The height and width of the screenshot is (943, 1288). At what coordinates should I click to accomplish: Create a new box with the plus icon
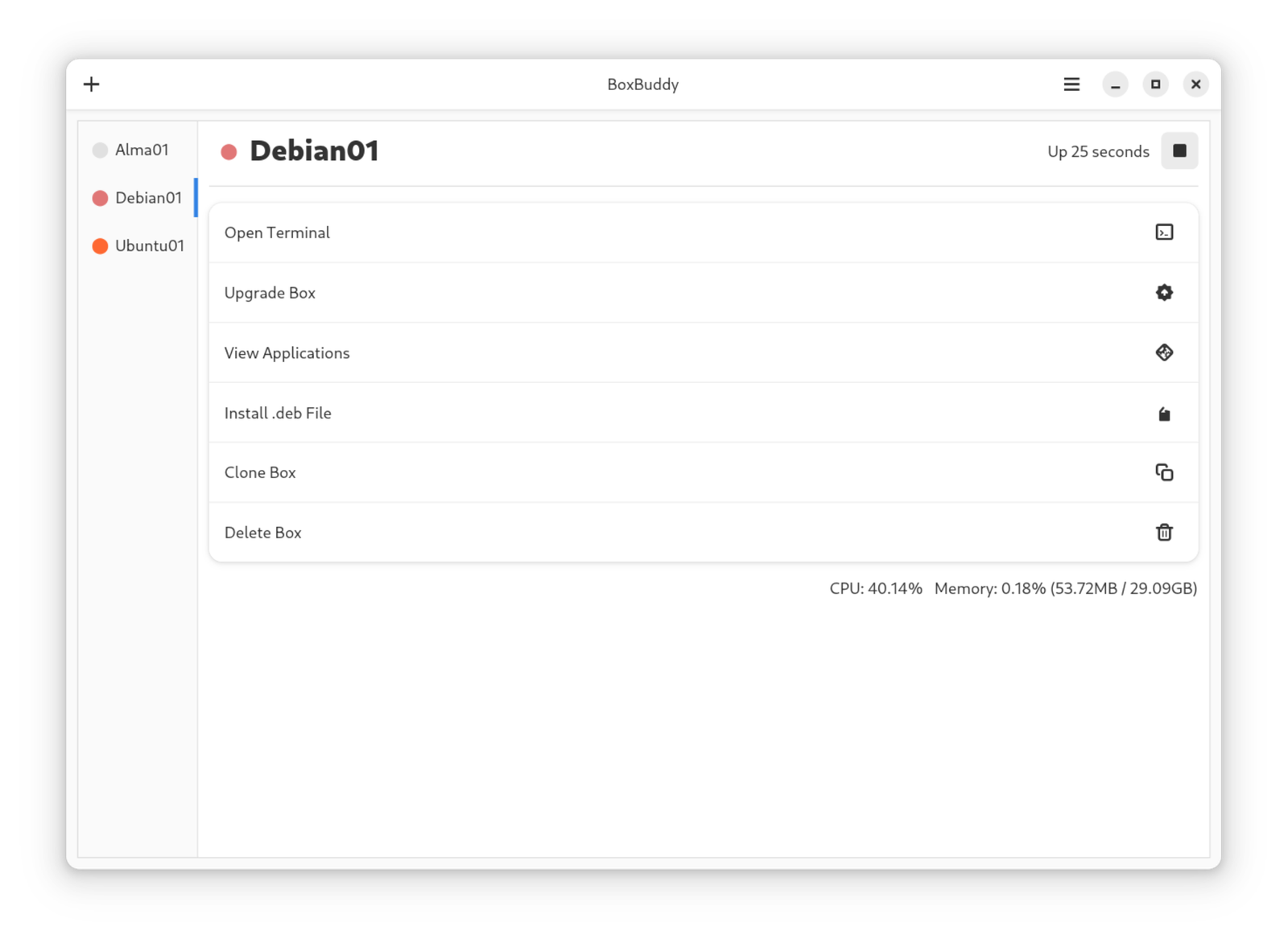pyautogui.click(x=91, y=84)
